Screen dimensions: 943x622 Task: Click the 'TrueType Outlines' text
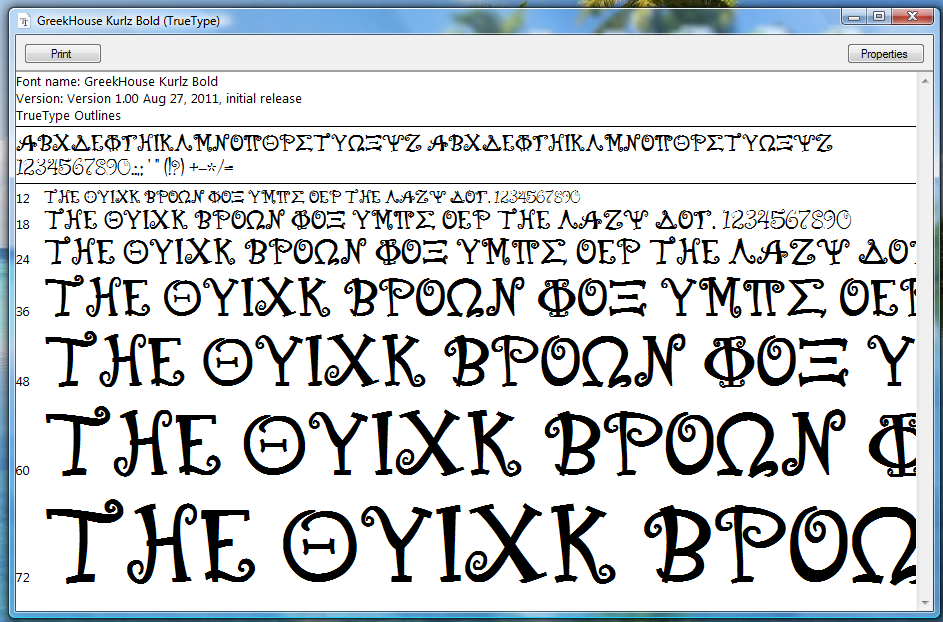coord(68,115)
